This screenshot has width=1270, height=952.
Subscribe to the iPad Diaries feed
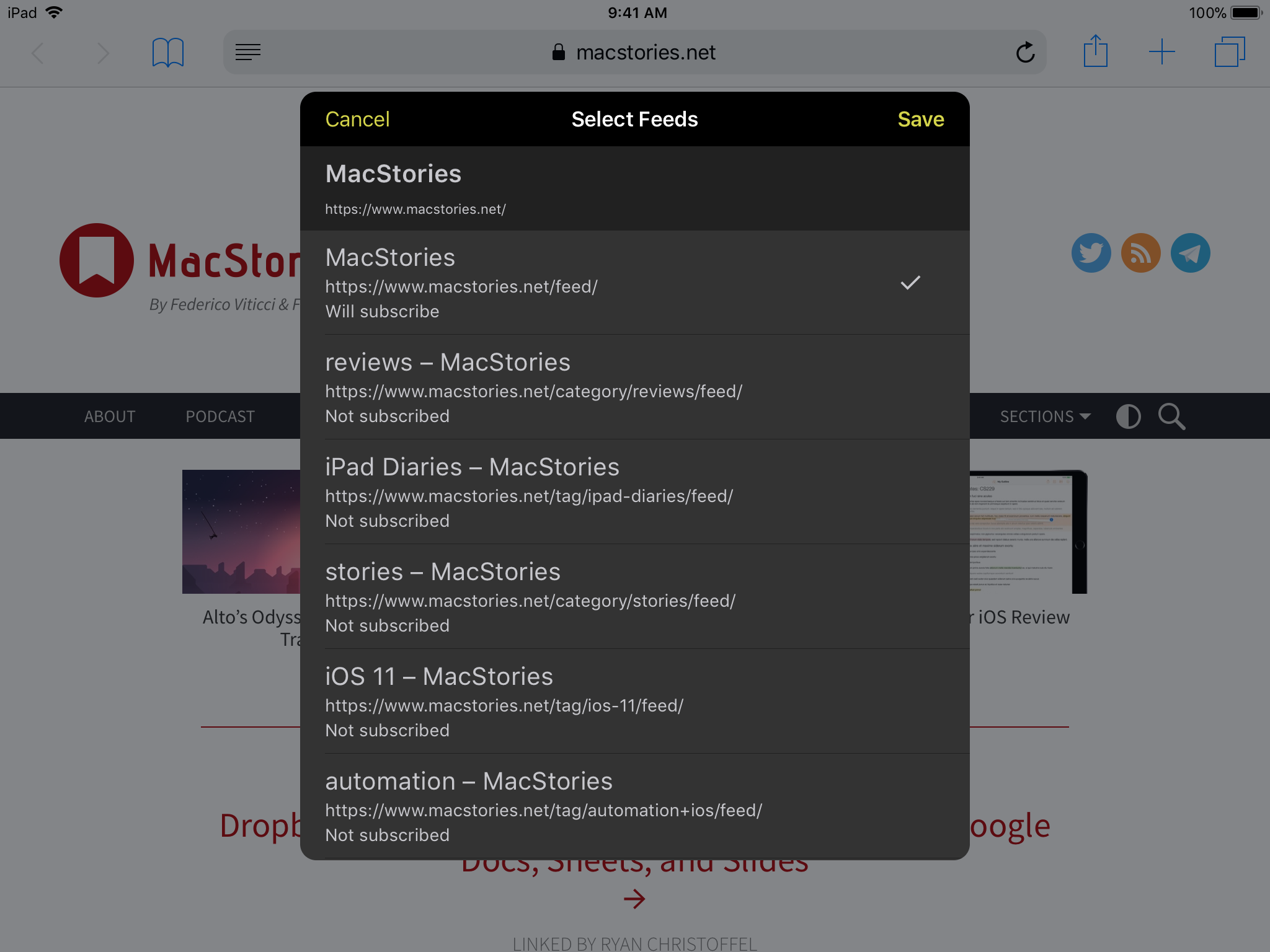[x=634, y=492]
